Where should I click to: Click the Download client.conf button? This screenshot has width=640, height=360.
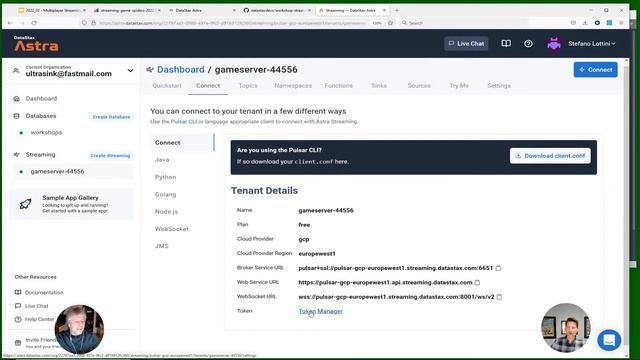coord(550,156)
